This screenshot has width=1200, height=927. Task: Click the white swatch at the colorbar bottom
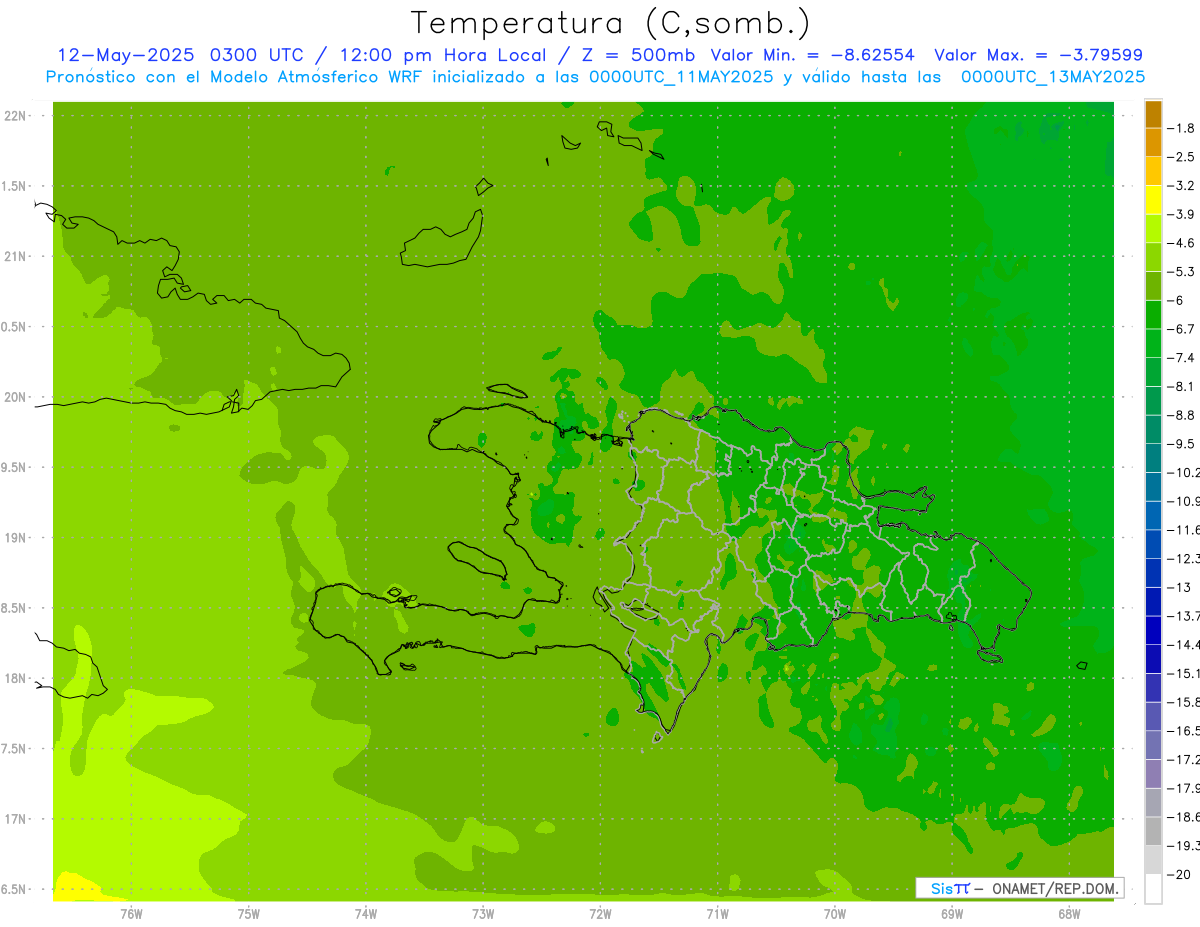pos(1153,888)
